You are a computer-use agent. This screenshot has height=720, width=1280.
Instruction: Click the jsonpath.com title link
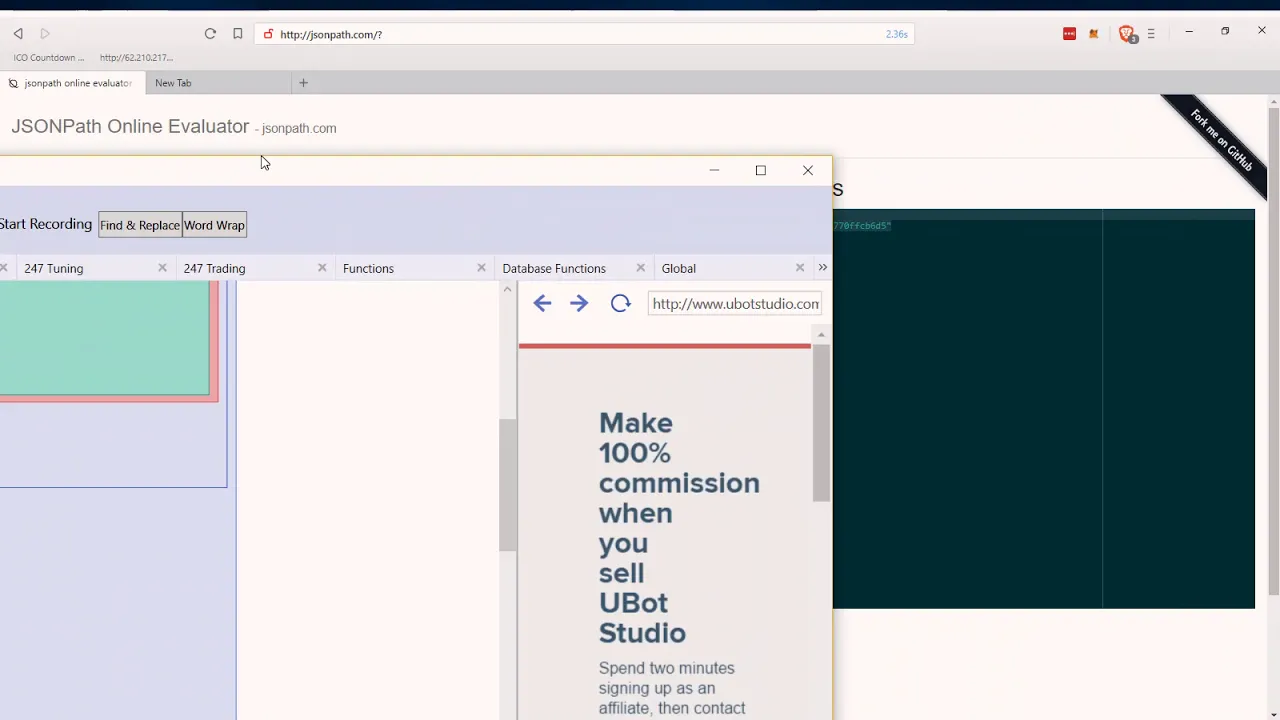(299, 128)
